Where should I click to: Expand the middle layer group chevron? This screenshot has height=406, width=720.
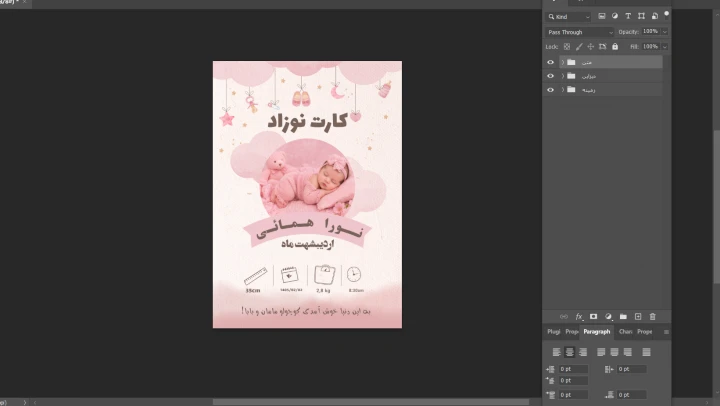coord(562,76)
